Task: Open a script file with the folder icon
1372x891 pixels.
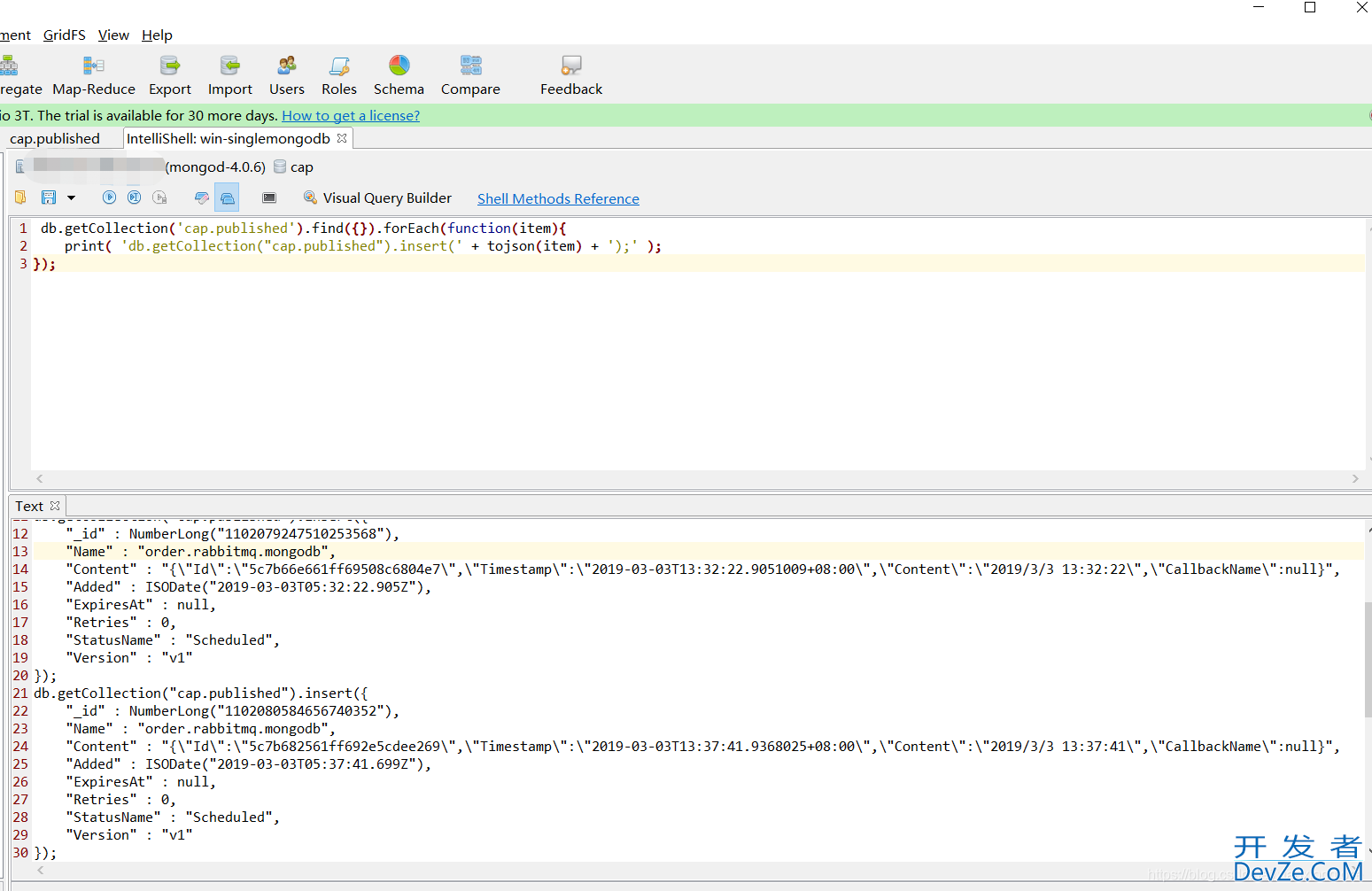Action: point(20,198)
